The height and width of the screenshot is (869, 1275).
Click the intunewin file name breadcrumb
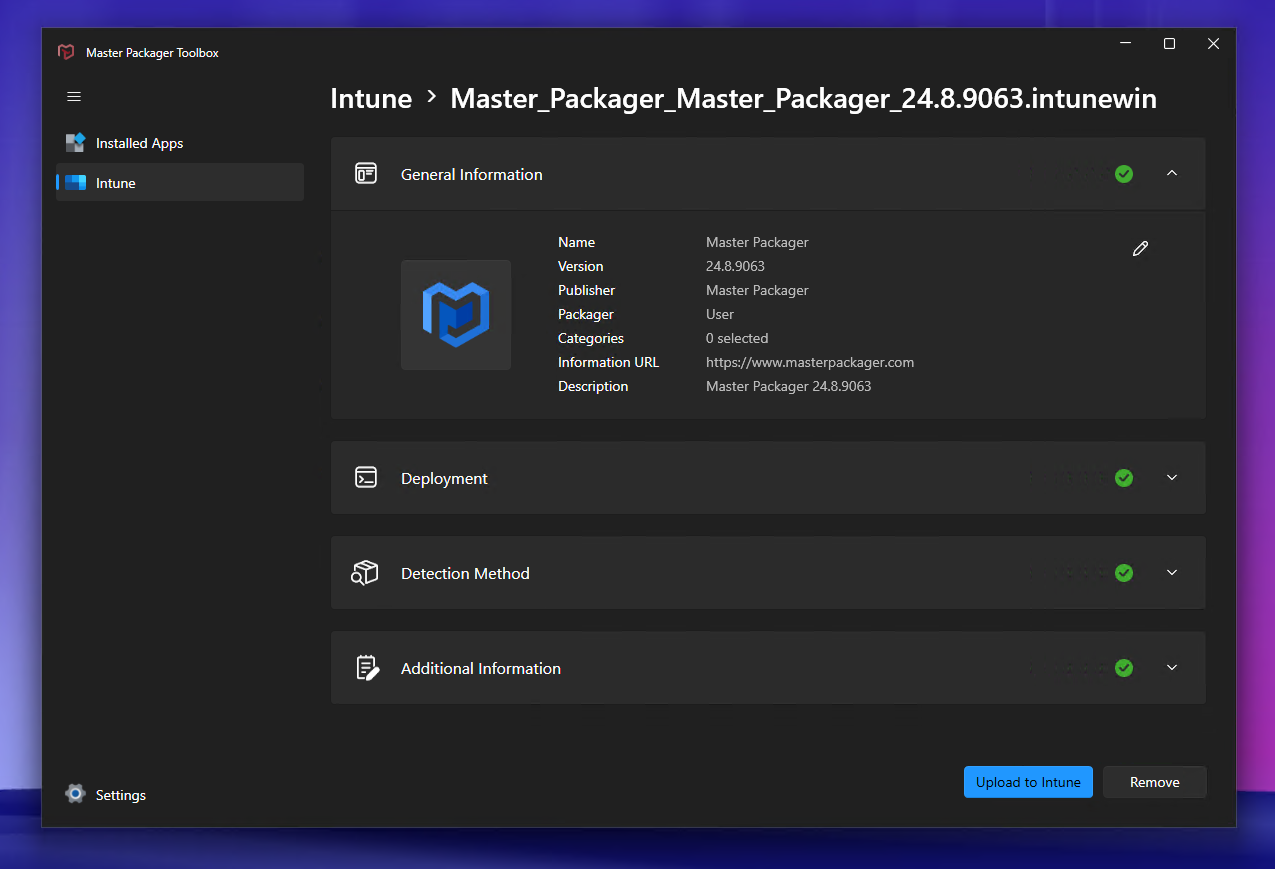[804, 98]
